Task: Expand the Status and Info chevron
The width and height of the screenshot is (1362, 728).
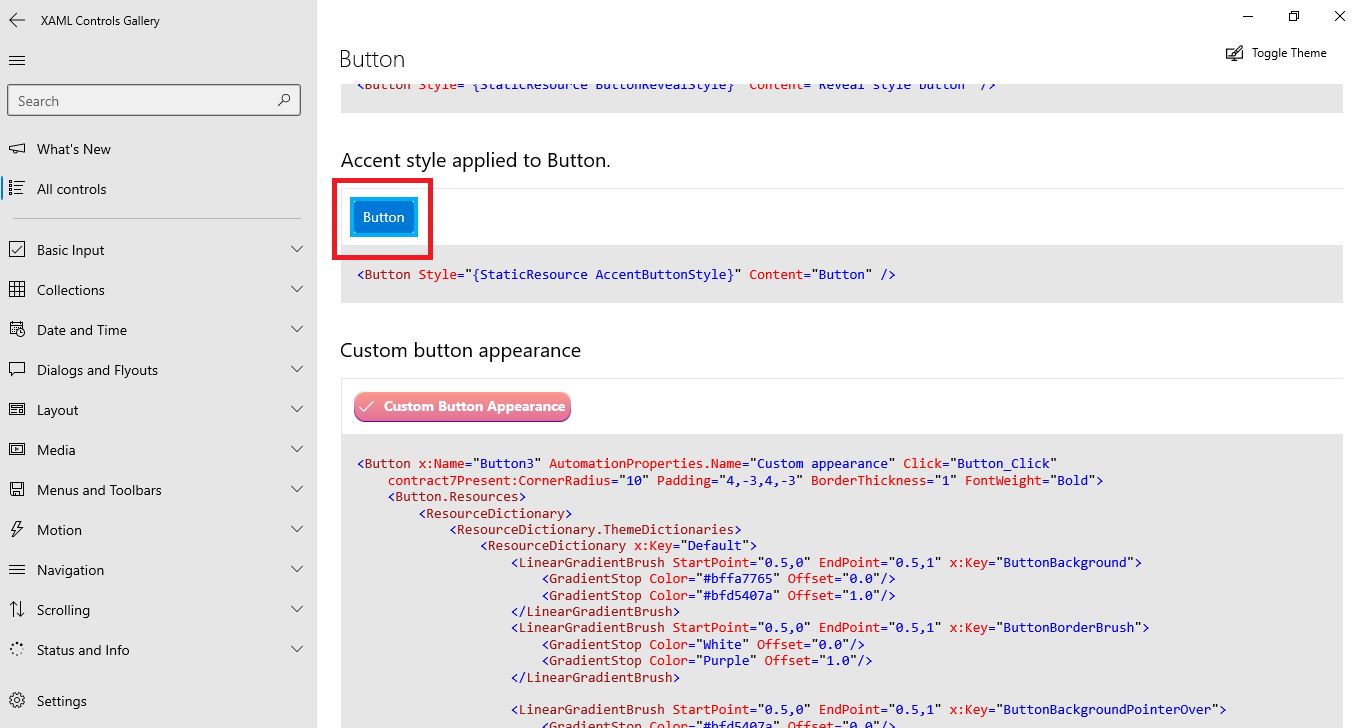Action: click(x=297, y=649)
